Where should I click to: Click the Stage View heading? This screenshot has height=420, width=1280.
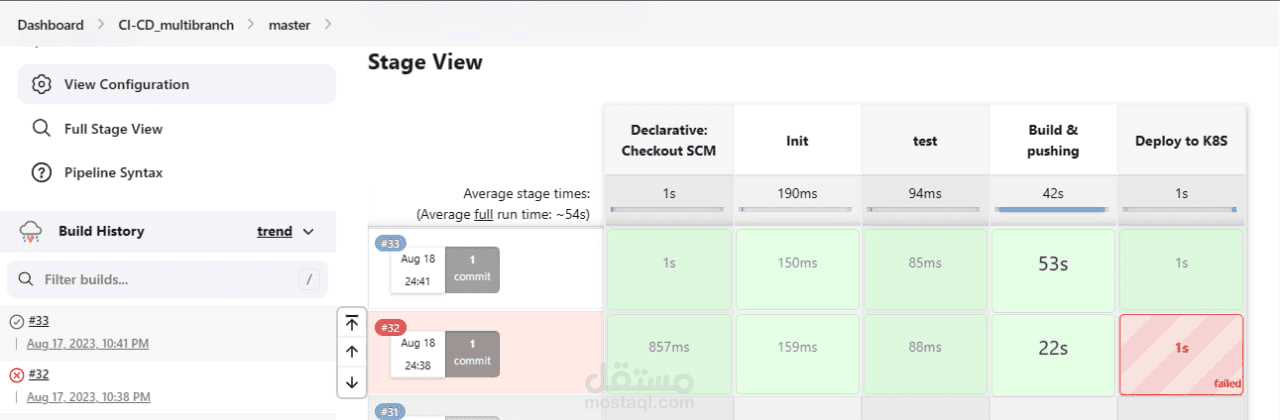[425, 62]
